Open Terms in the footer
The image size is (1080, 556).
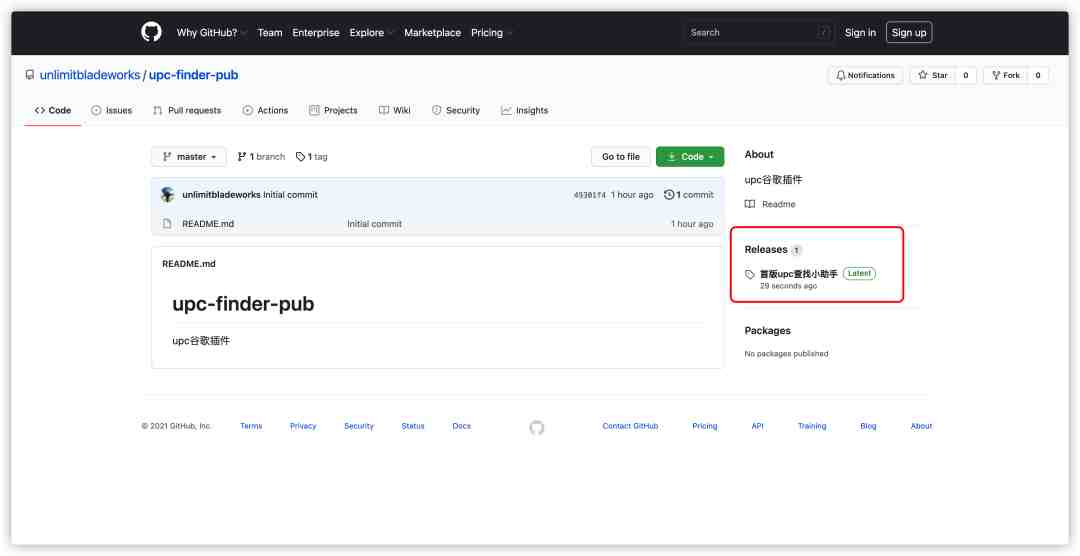(x=251, y=426)
